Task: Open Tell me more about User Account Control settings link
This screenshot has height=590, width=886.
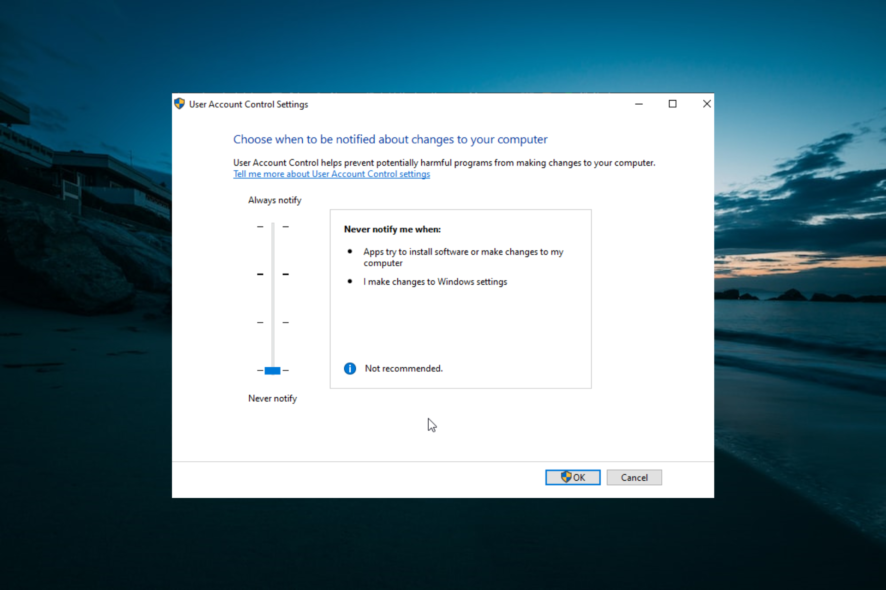Action: (x=332, y=174)
